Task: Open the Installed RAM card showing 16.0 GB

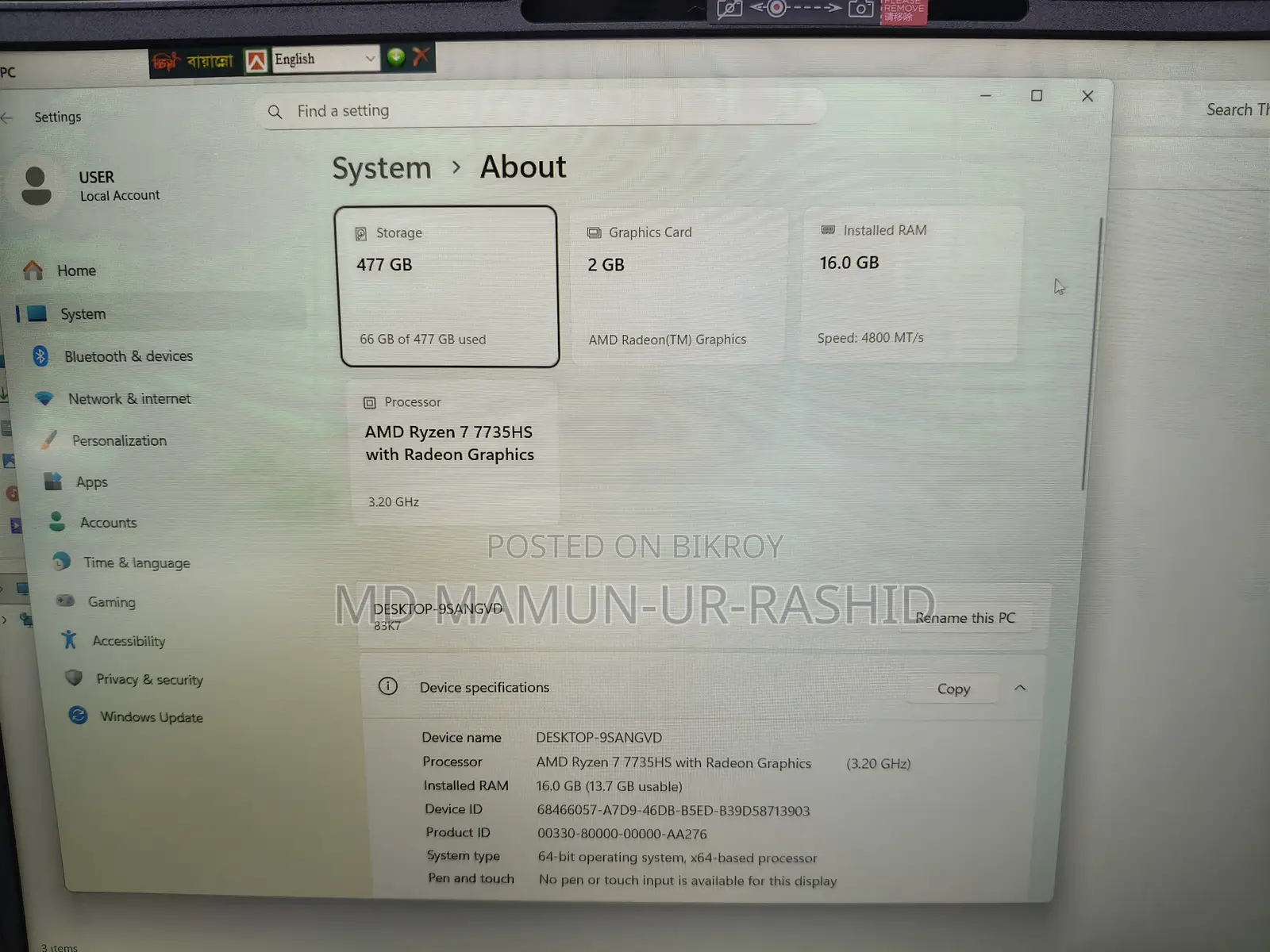Action: (x=910, y=284)
